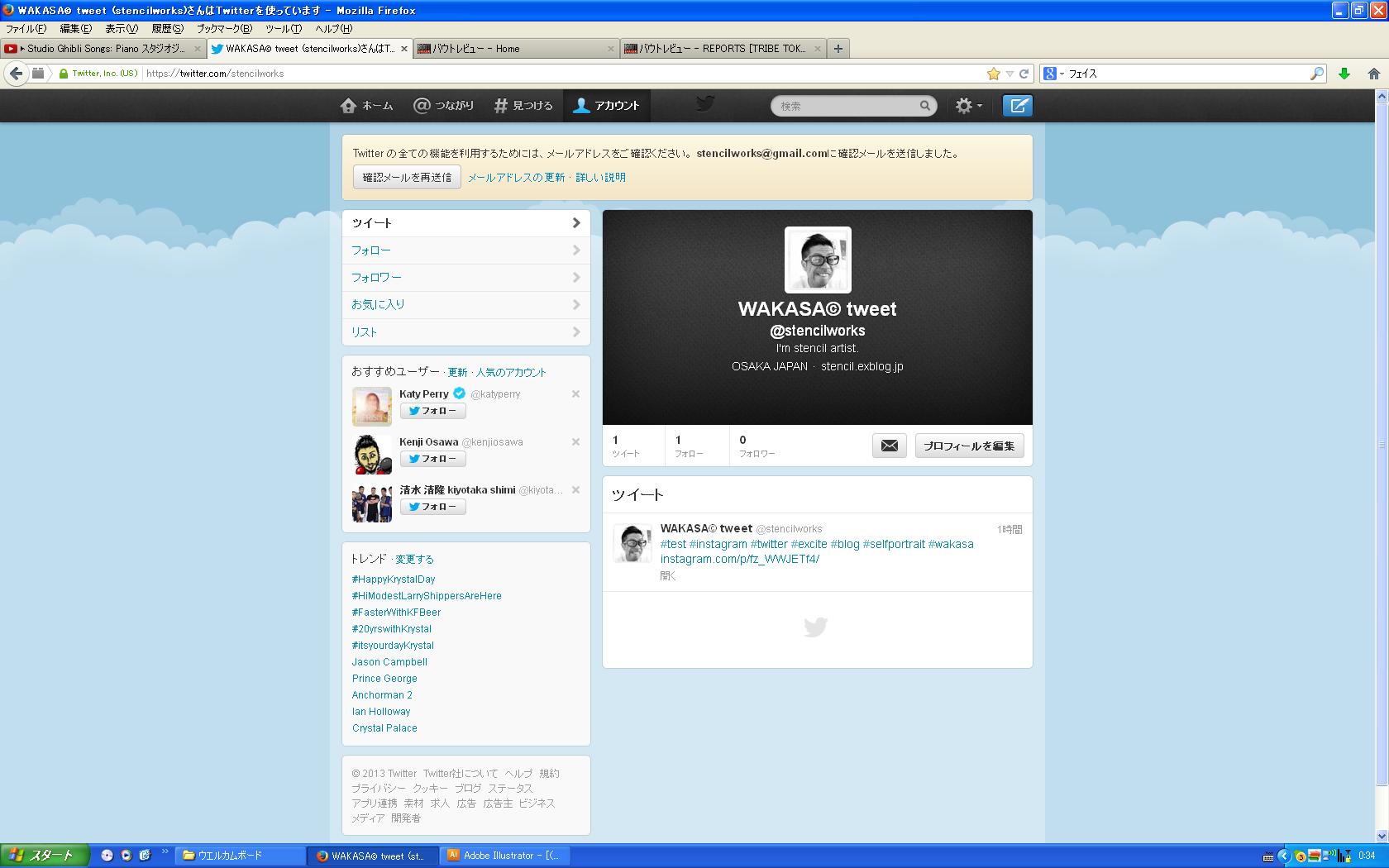The image size is (1389, 868).
Task: Open the # Discover tab
Action: pos(523,106)
